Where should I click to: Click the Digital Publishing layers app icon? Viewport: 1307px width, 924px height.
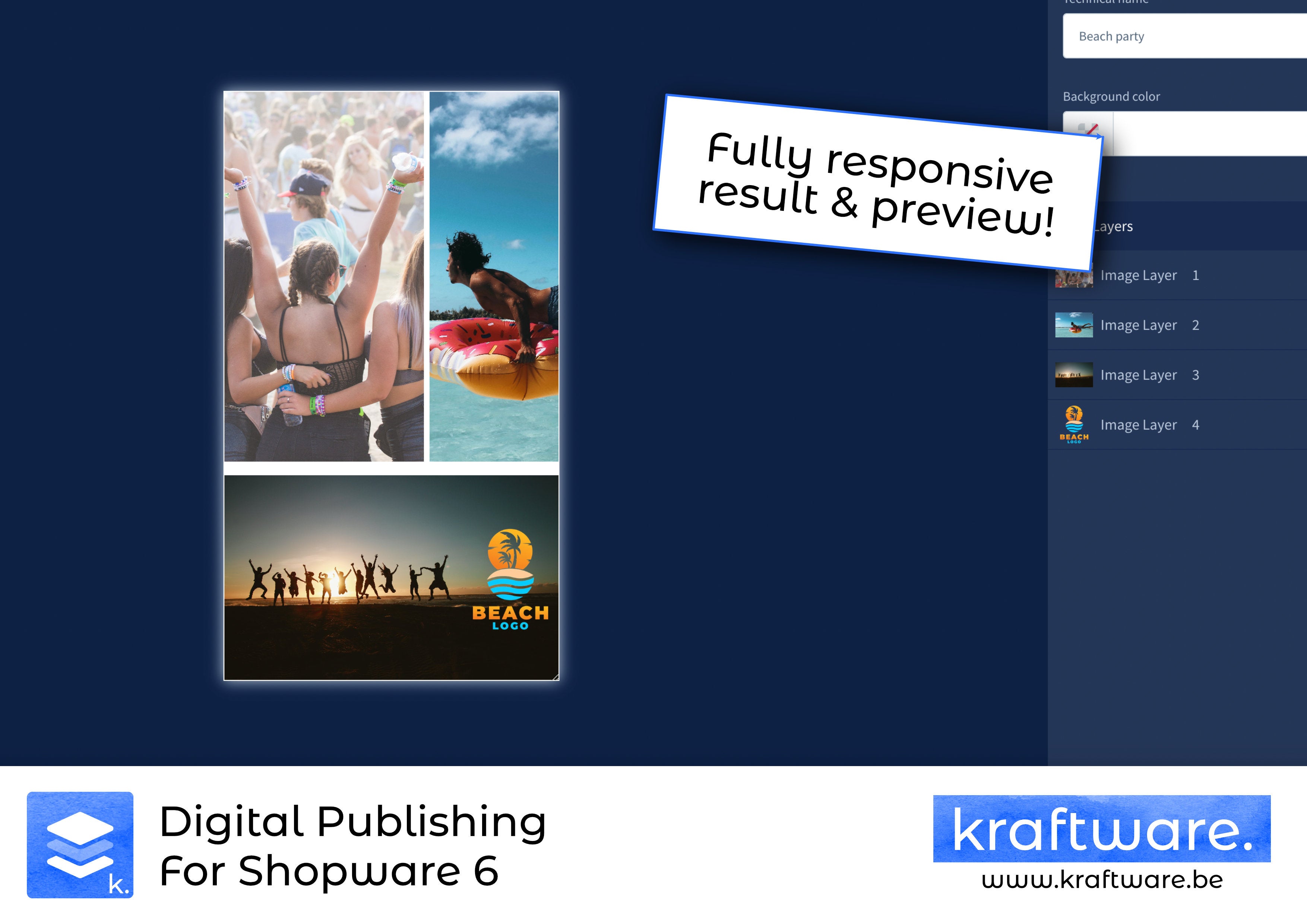(x=80, y=845)
